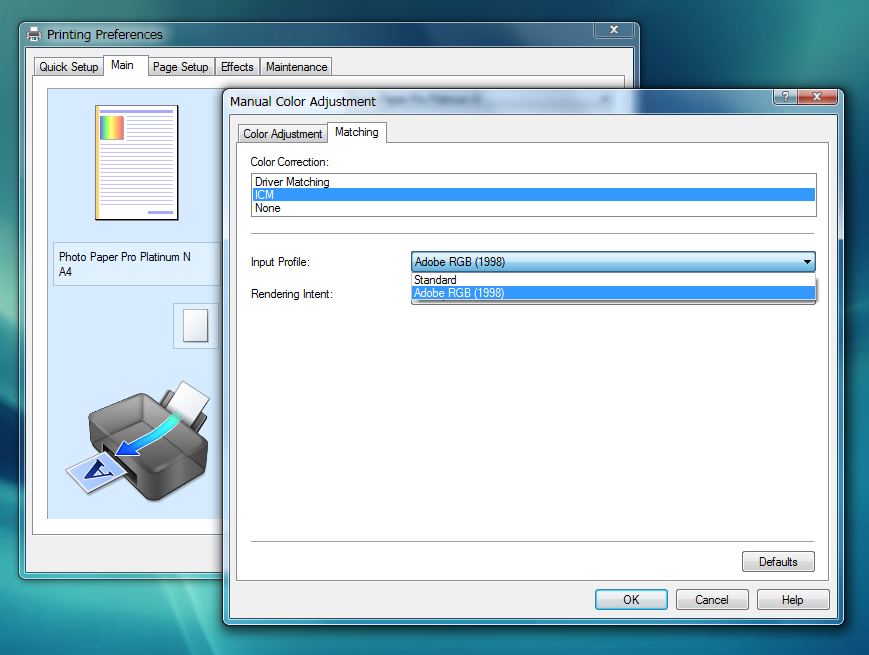Collapse the Input Profile dropdown arrow
The image size is (869, 655).
click(x=806, y=262)
